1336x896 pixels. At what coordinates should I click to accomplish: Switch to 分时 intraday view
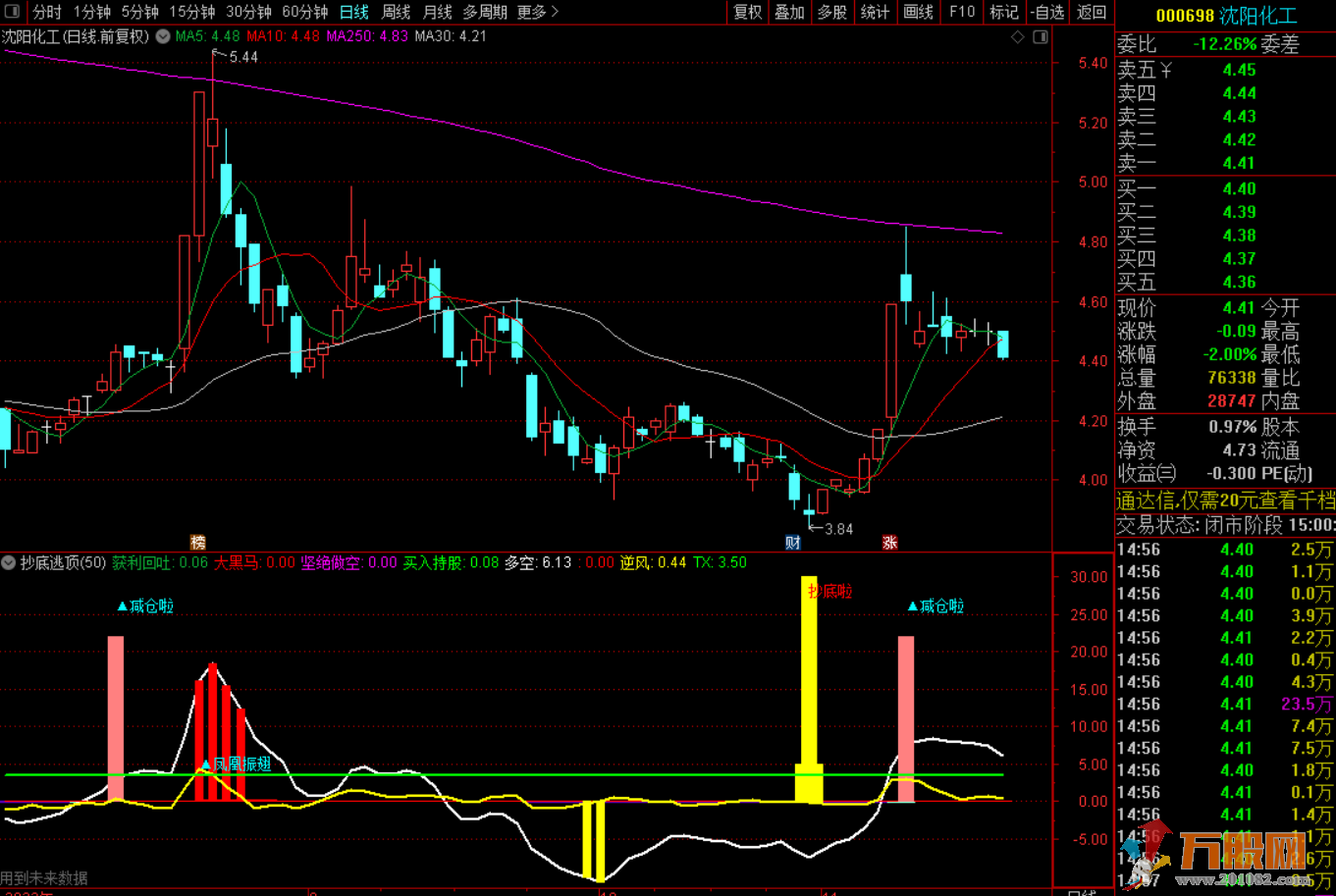(47, 12)
